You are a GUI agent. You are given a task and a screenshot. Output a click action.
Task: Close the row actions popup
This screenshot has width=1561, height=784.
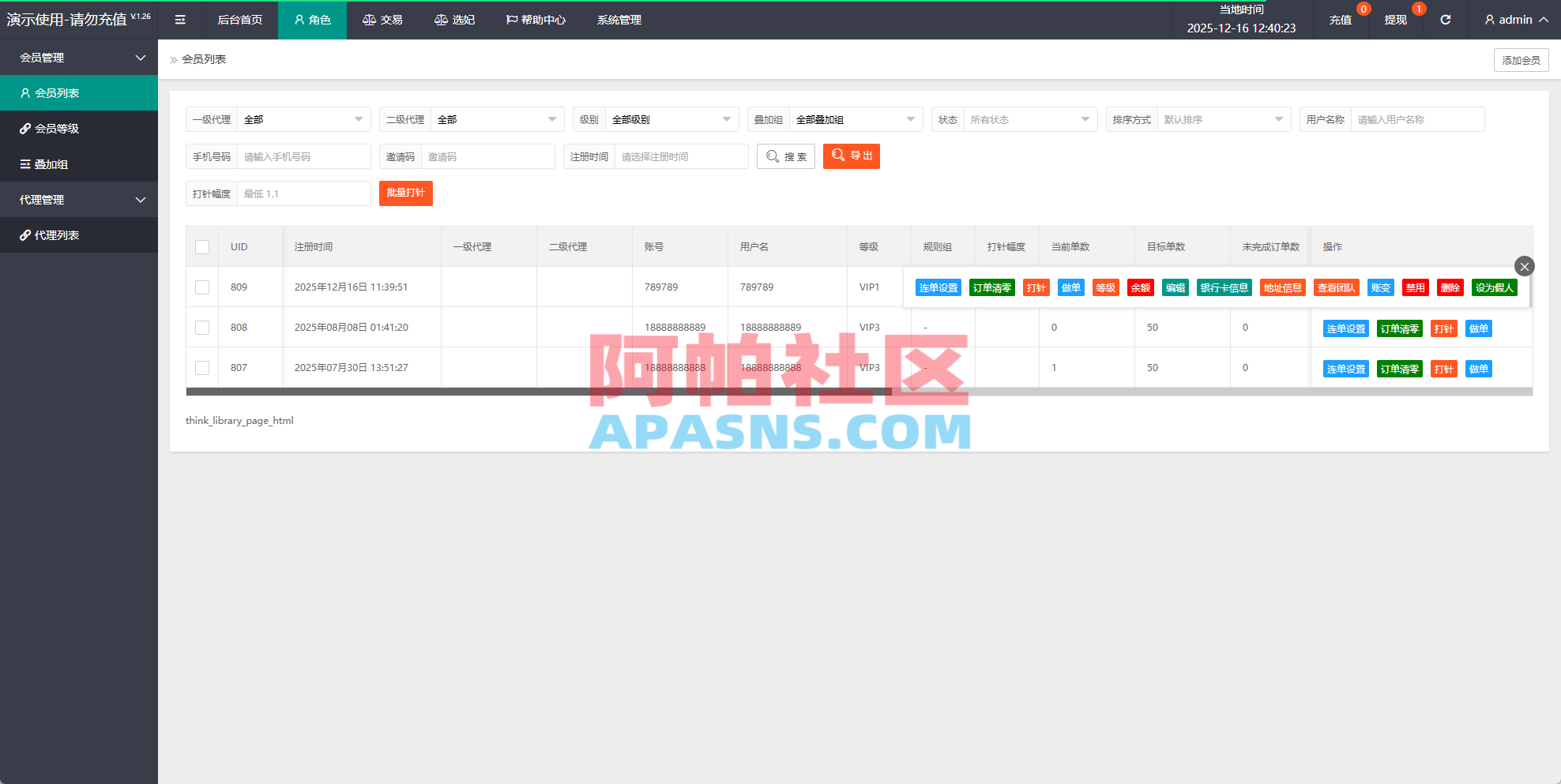pos(1525,266)
